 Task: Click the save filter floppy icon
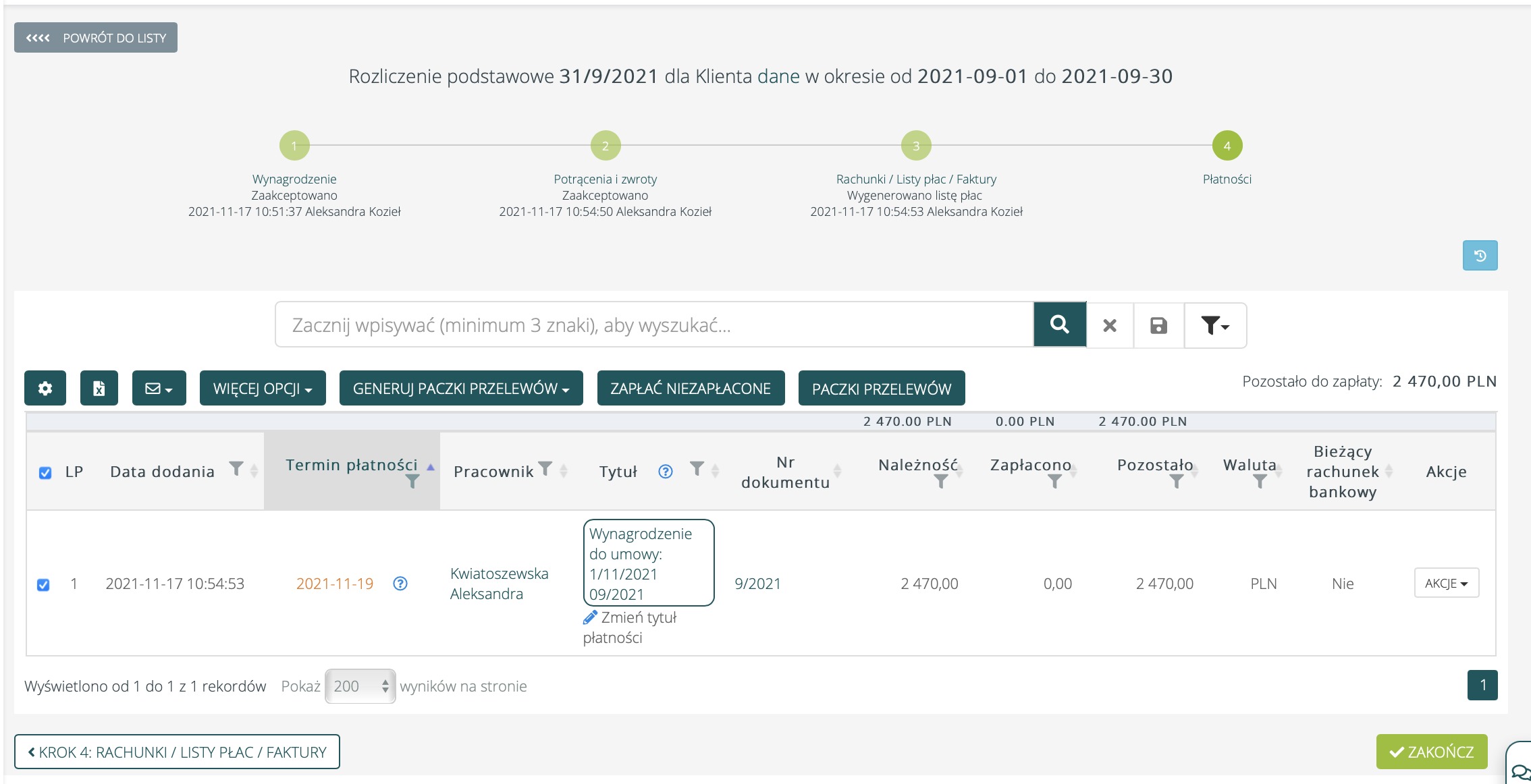pyautogui.click(x=1158, y=326)
